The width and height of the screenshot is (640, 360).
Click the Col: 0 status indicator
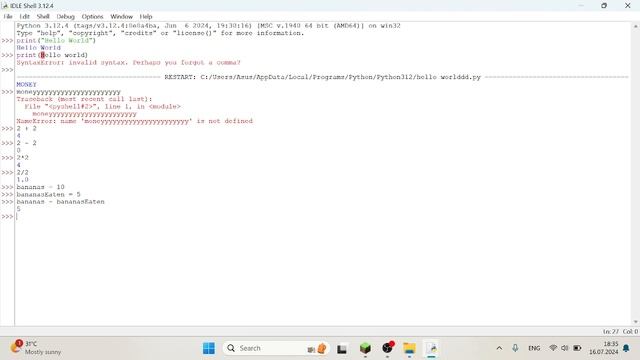[630, 331]
